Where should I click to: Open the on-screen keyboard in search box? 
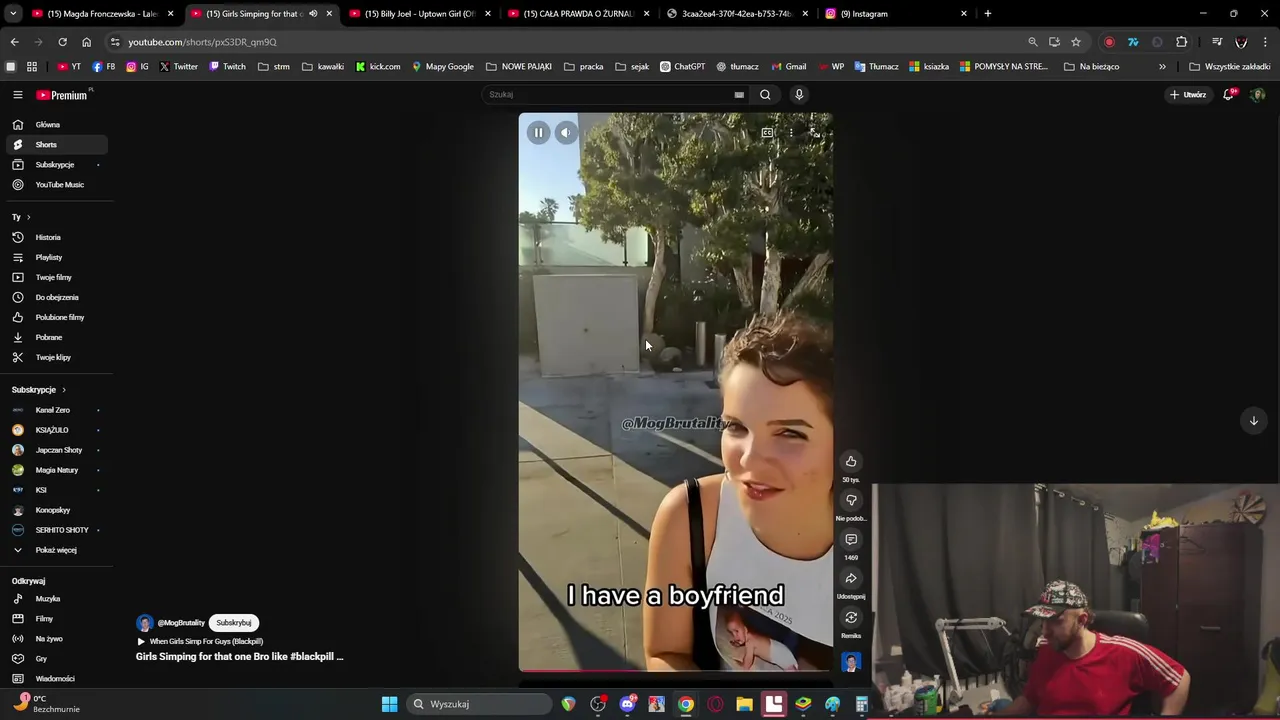coord(739,95)
